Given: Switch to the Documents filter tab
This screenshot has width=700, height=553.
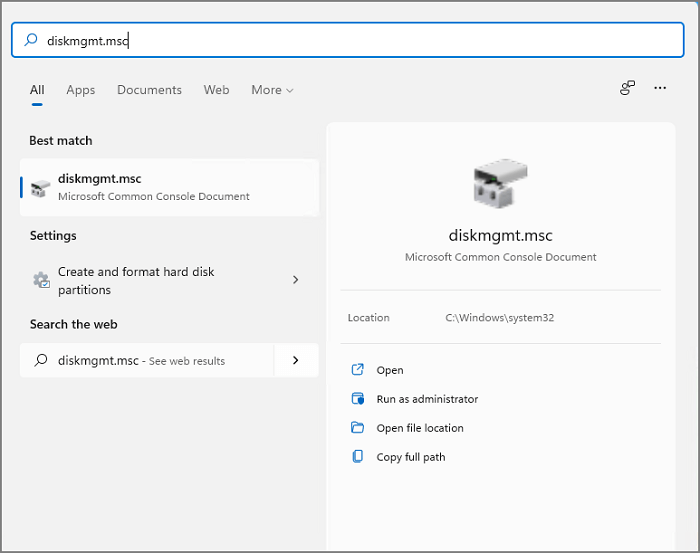Looking at the screenshot, I should point(149,90).
